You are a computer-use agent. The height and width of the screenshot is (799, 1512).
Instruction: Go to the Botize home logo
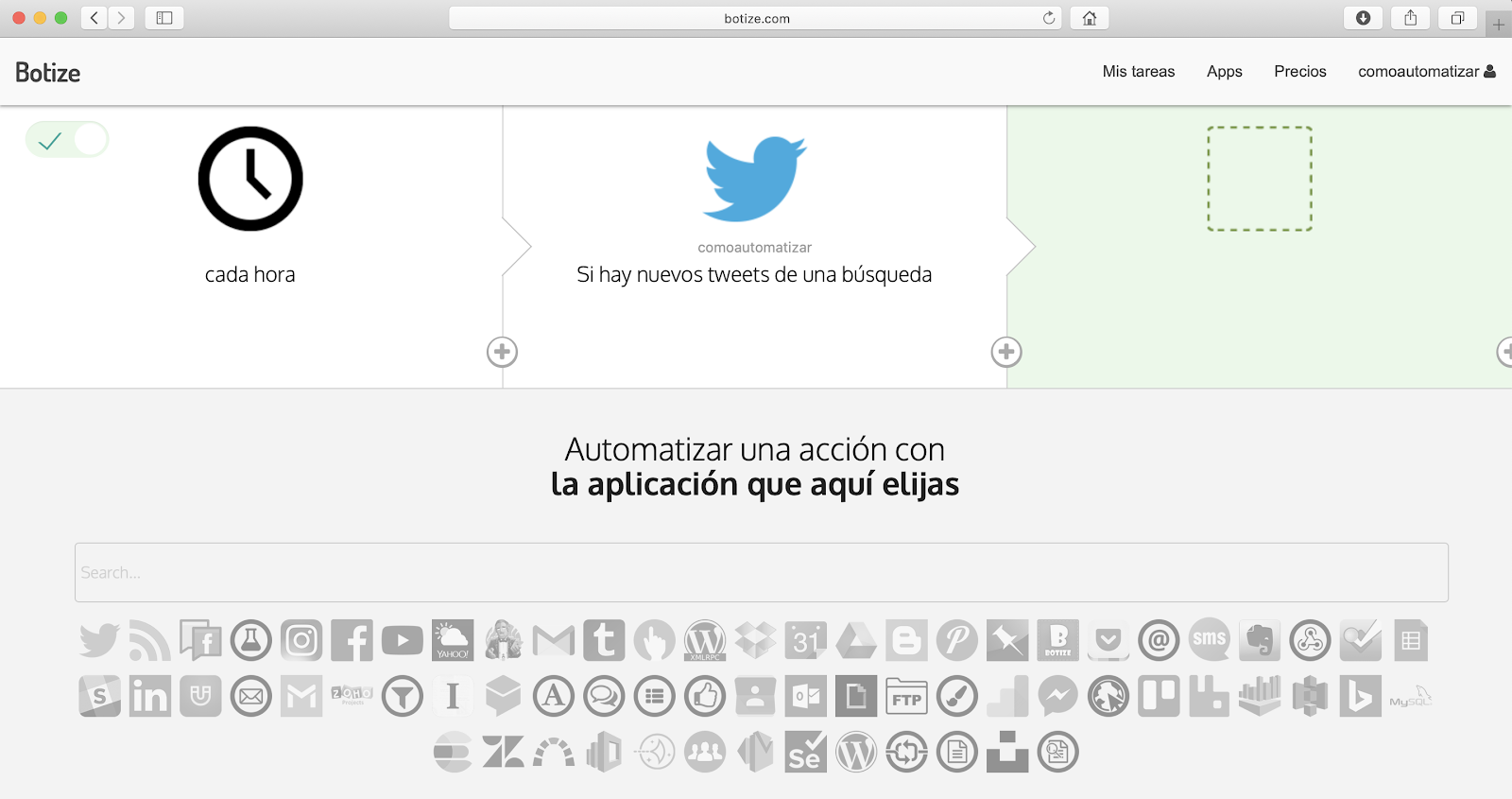click(47, 73)
